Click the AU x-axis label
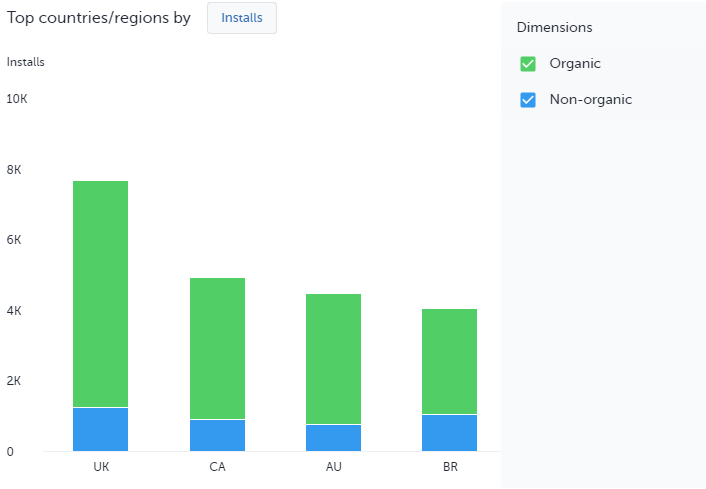 pyautogui.click(x=333, y=466)
